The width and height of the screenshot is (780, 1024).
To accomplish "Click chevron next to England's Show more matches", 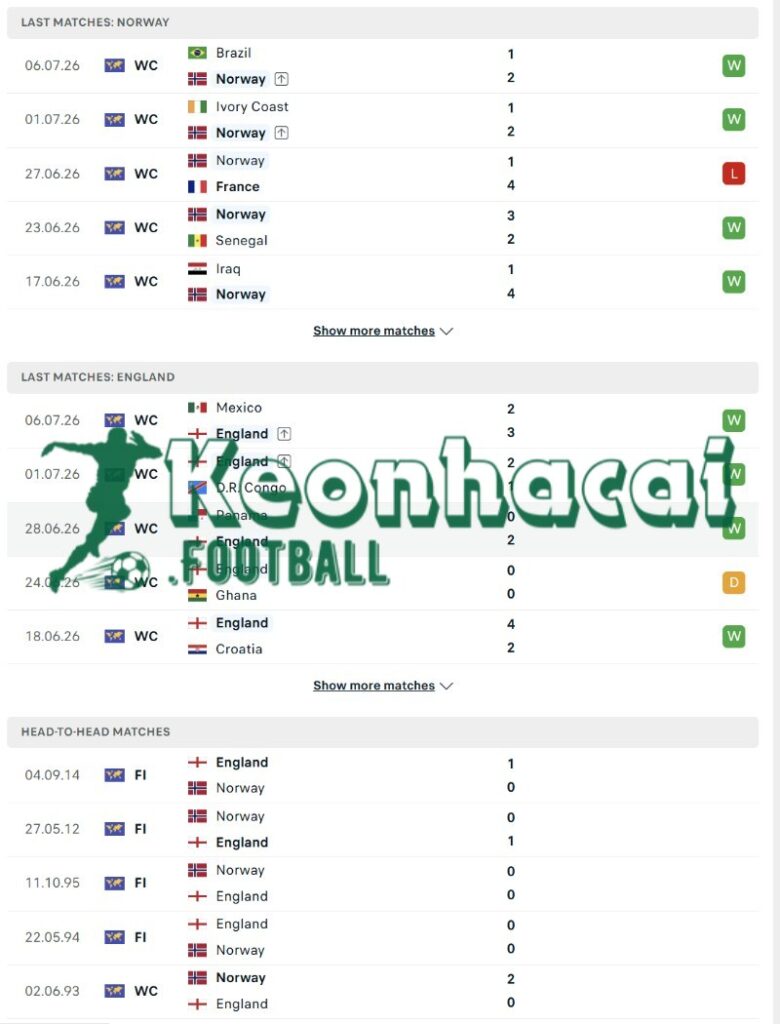I will pyautogui.click(x=447, y=686).
